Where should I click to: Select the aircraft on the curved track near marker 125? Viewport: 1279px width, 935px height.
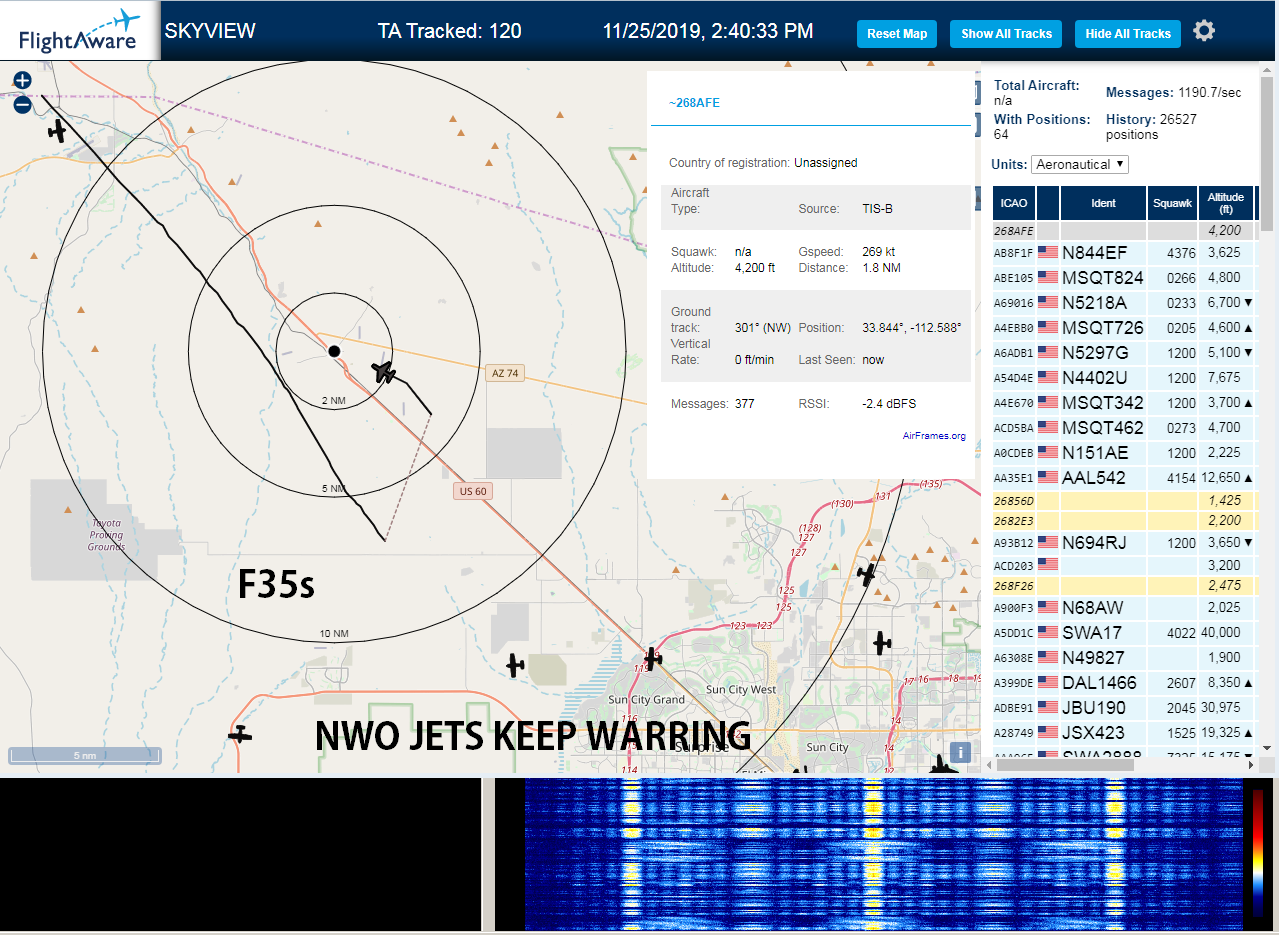(x=867, y=574)
